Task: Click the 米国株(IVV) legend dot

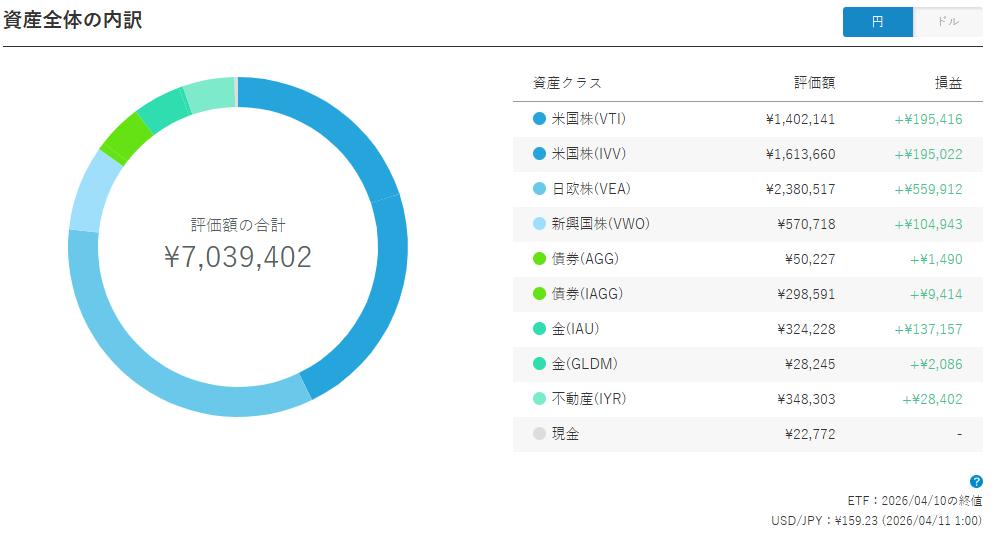Action: pos(539,153)
